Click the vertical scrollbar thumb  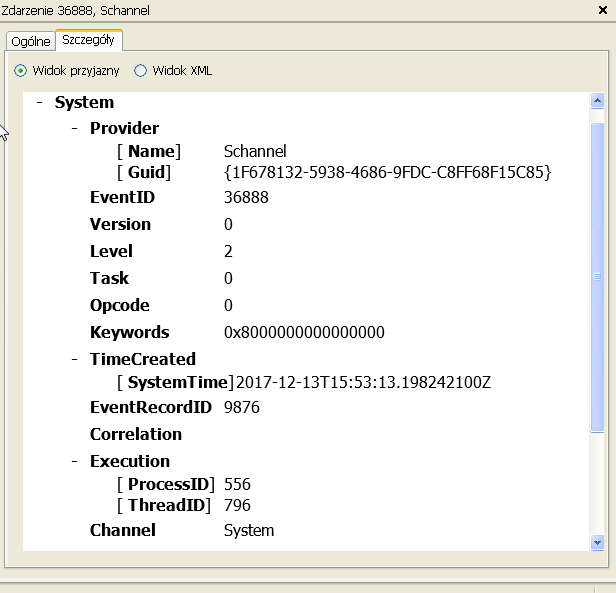[597, 277]
